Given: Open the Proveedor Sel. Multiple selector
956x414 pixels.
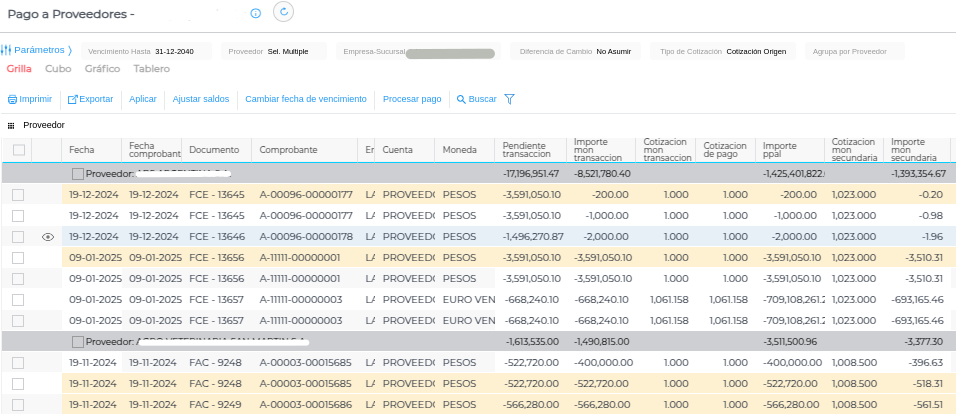Looking at the screenshot, I should tap(287, 51).
